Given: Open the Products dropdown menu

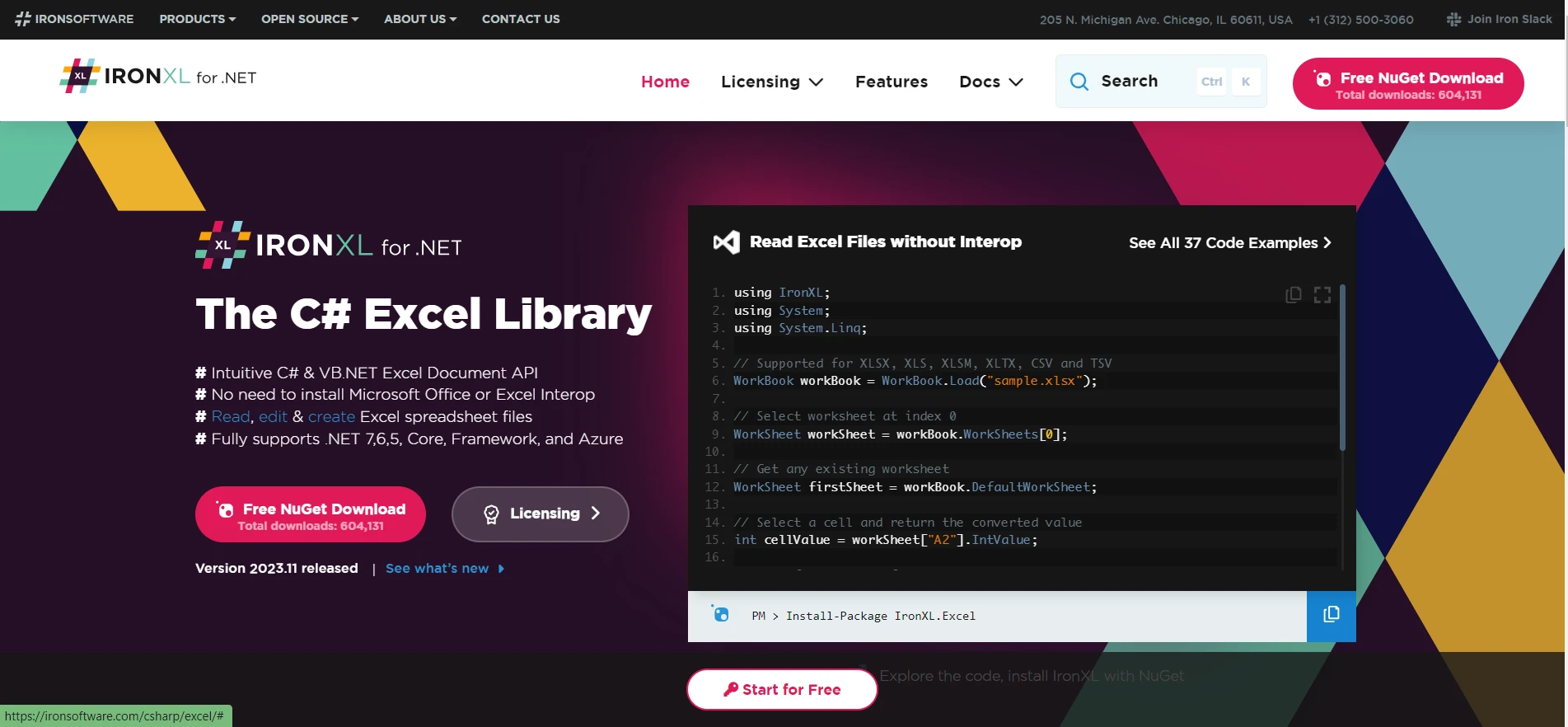Looking at the screenshot, I should pos(197,19).
